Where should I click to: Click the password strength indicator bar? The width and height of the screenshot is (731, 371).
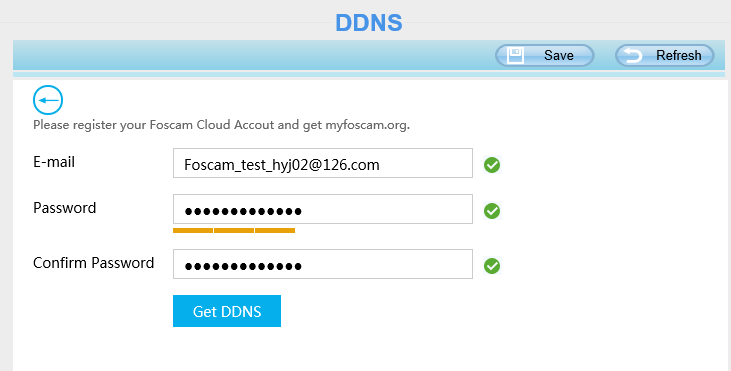[x=234, y=230]
